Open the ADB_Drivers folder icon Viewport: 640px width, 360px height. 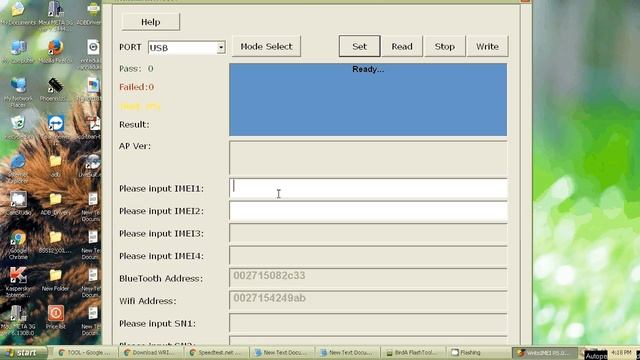tap(56, 203)
